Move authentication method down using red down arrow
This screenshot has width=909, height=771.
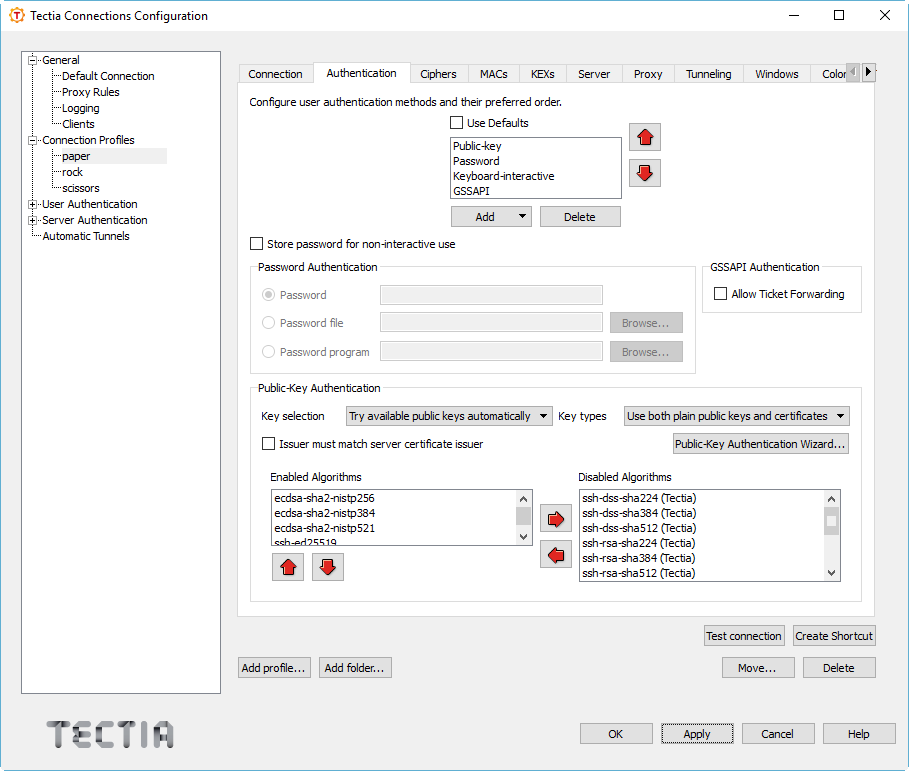point(644,172)
